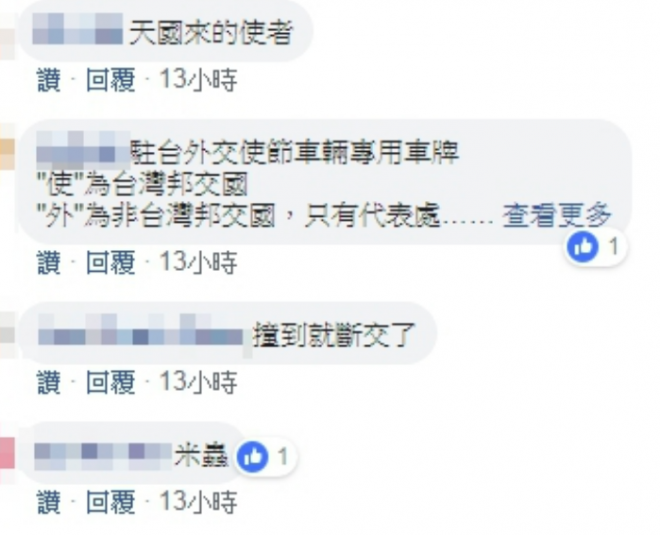Click orange avatar beside 駐台外交使節 comment
This screenshot has height=535, width=660.
pyautogui.click(x=7, y=153)
